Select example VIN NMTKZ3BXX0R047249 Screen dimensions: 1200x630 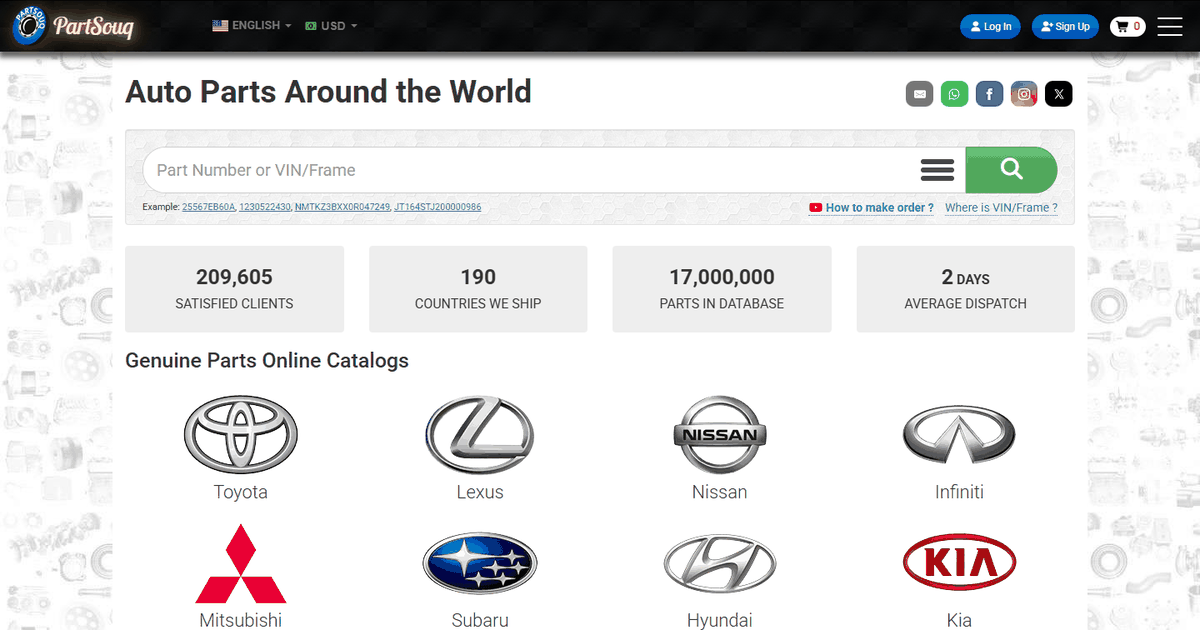[x=342, y=207]
